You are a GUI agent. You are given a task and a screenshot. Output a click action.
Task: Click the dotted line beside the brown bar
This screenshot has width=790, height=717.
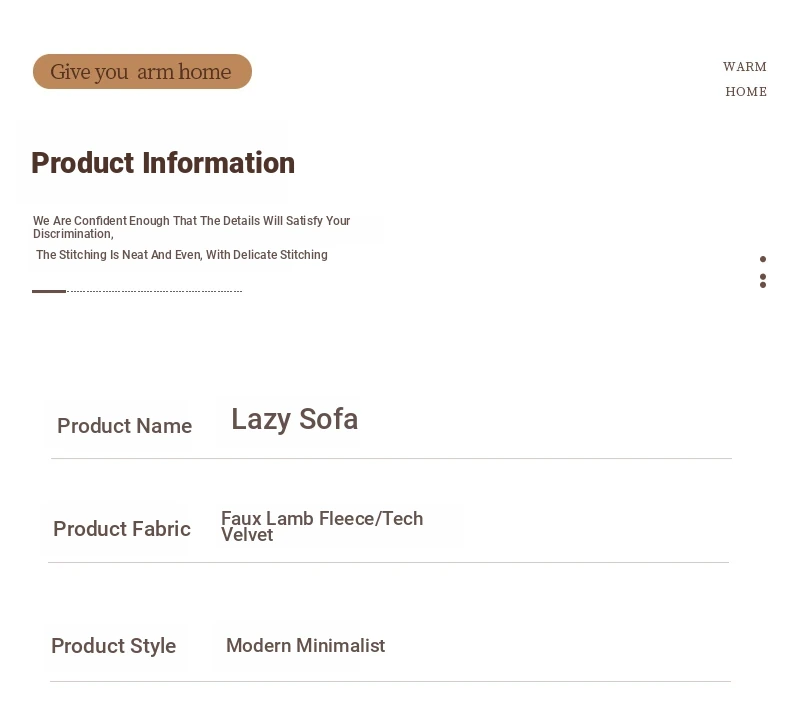[x=155, y=291]
